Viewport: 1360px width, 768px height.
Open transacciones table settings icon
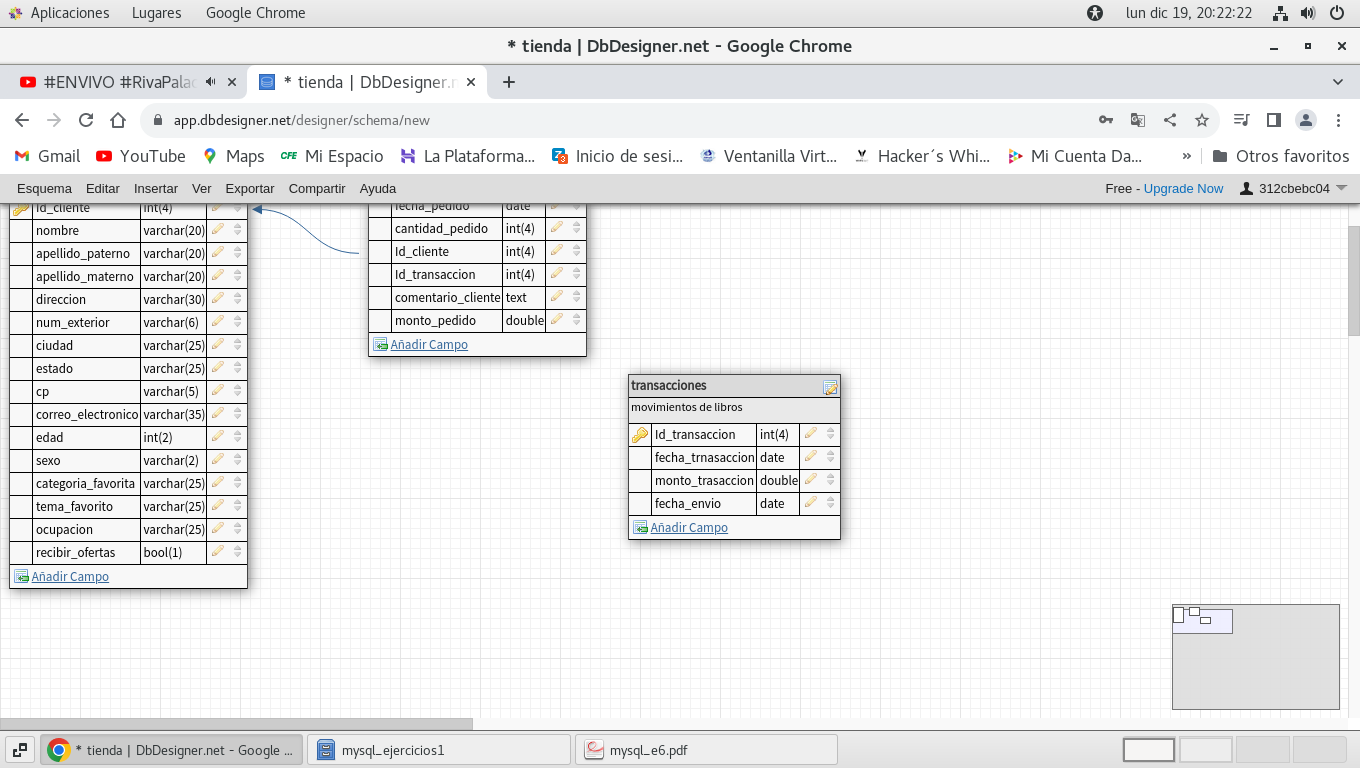[830, 387]
